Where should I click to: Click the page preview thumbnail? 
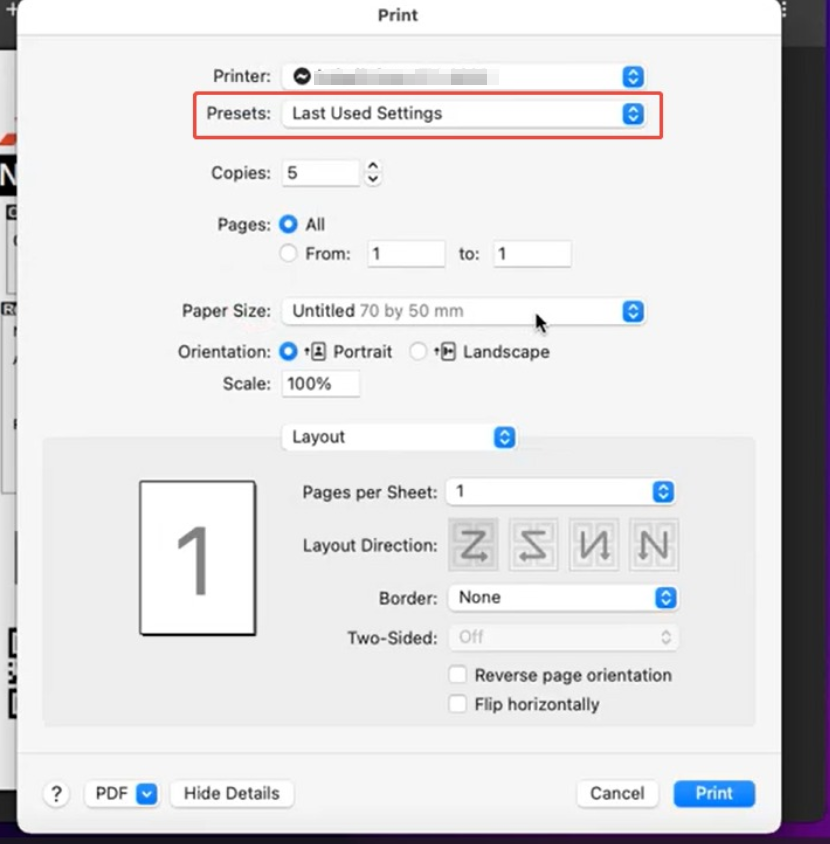pos(198,558)
